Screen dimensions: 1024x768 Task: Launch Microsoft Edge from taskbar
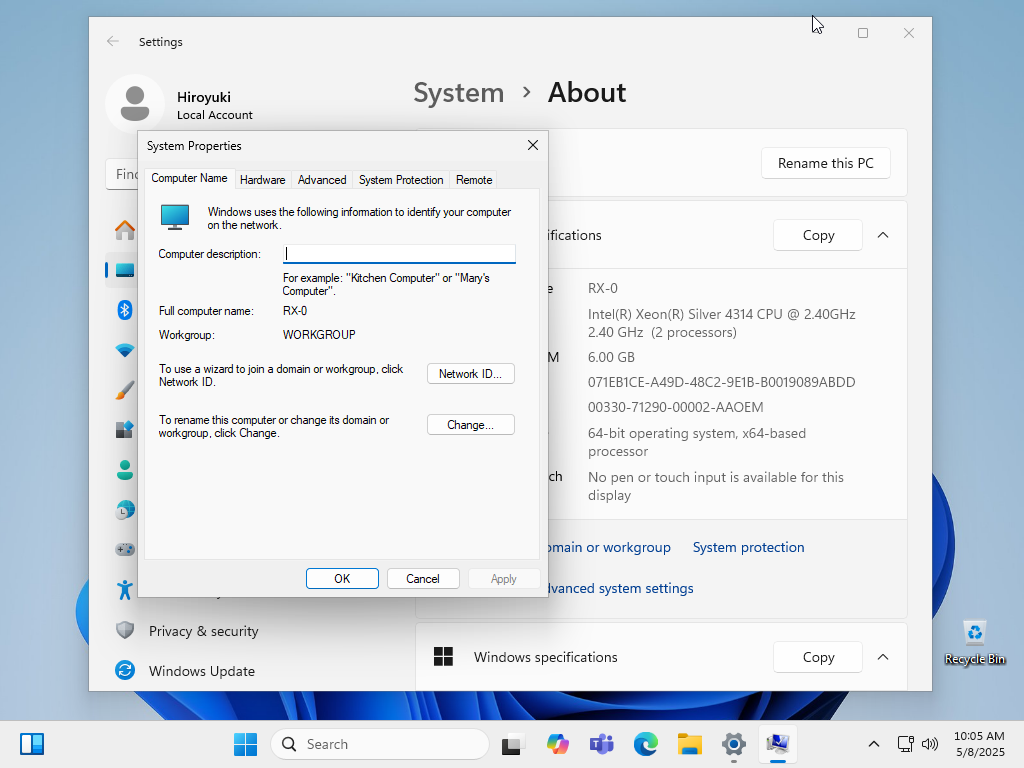click(646, 744)
